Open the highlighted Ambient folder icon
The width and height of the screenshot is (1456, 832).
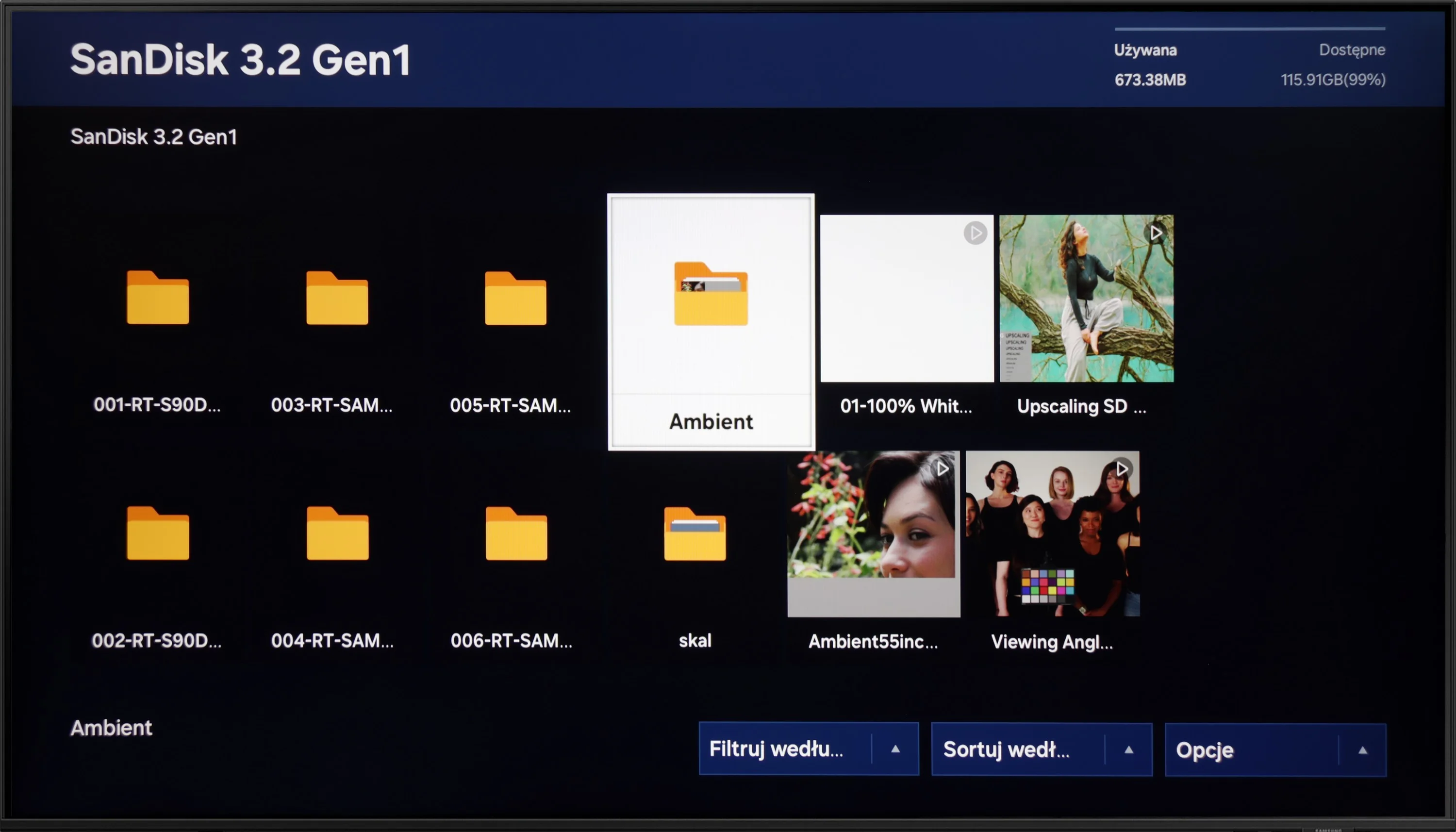(711, 293)
